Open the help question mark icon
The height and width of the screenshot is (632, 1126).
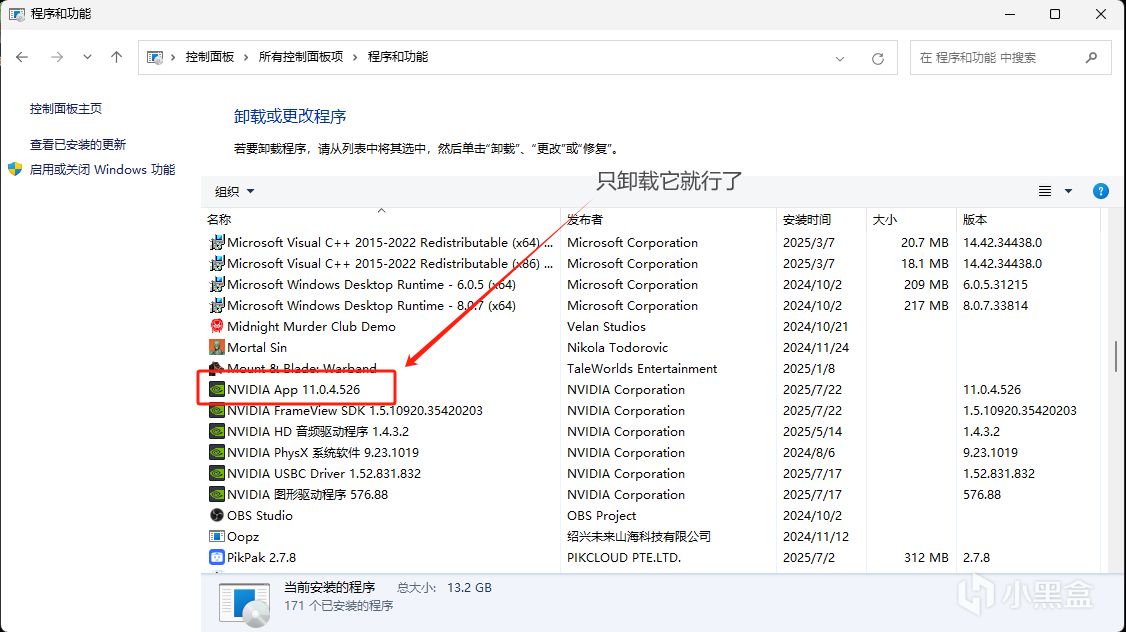click(x=1100, y=191)
